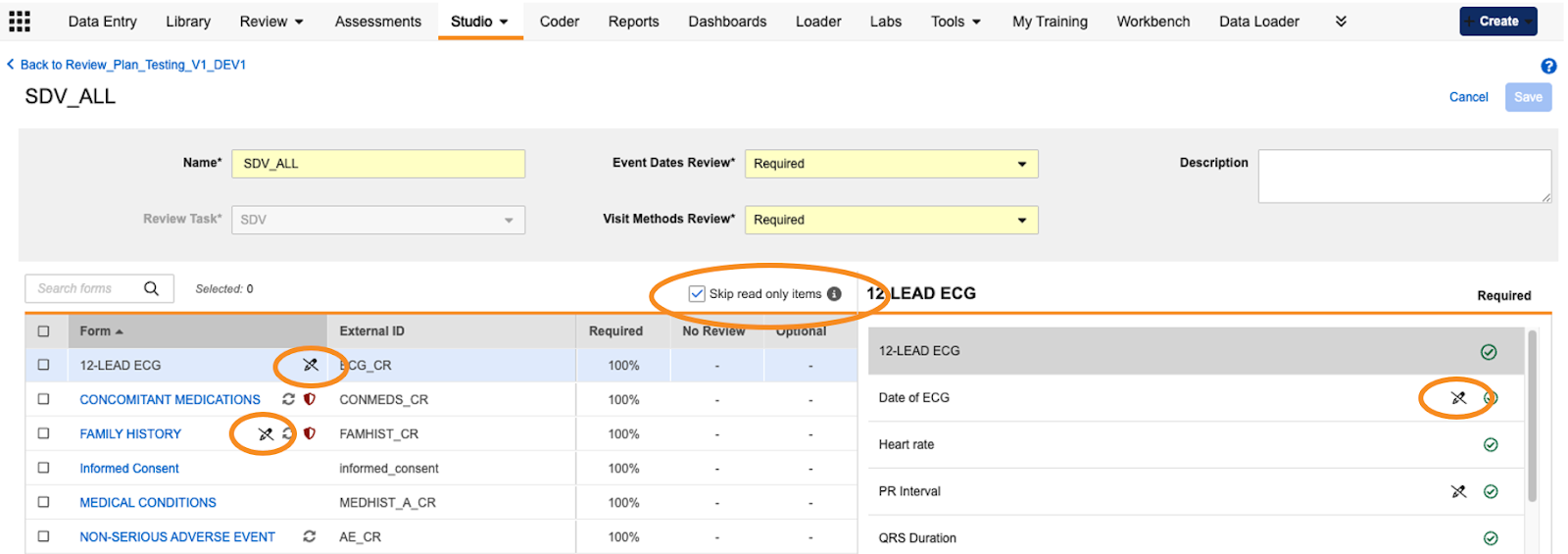This screenshot has width=1568, height=554.
Task: Click green check icon for Heart rate
Action: click(1490, 445)
